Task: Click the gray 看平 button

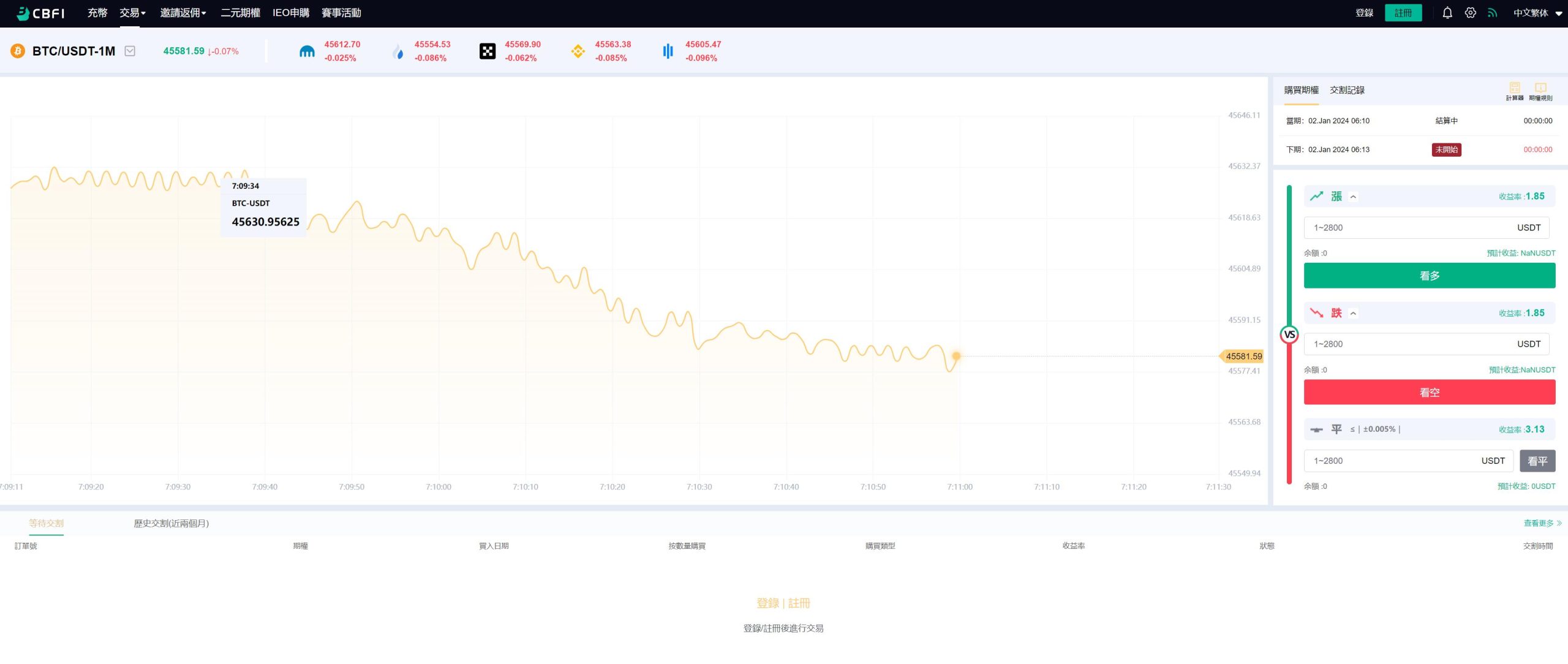Action: point(1537,461)
